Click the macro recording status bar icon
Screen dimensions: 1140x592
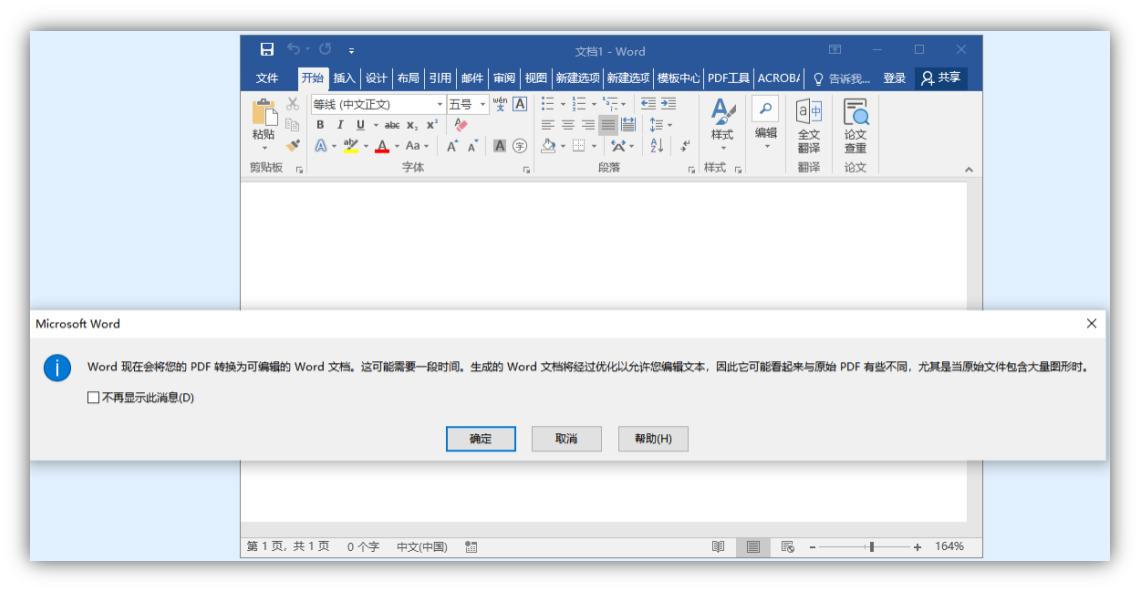tap(471, 547)
